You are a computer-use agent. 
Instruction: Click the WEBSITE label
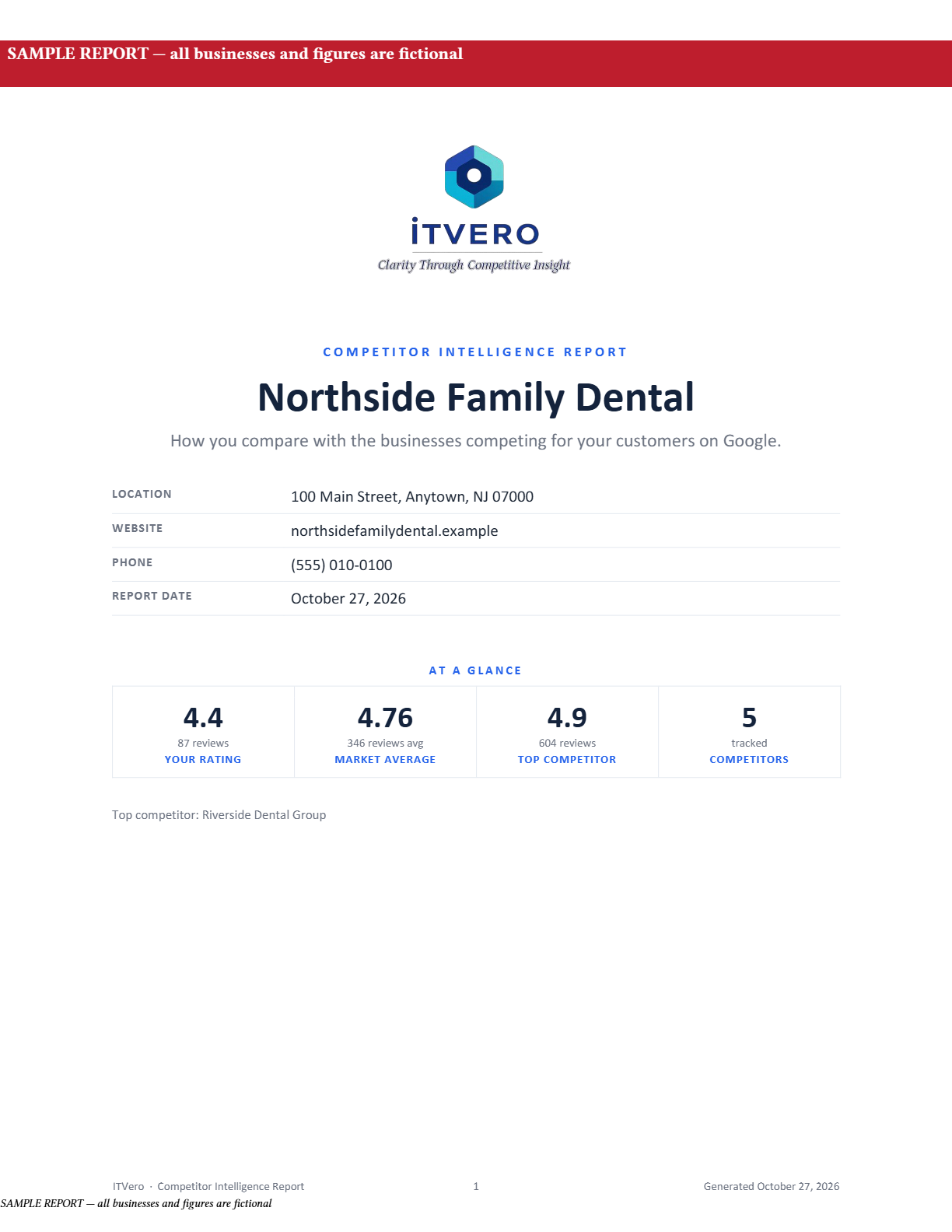(x=138, y=528)
